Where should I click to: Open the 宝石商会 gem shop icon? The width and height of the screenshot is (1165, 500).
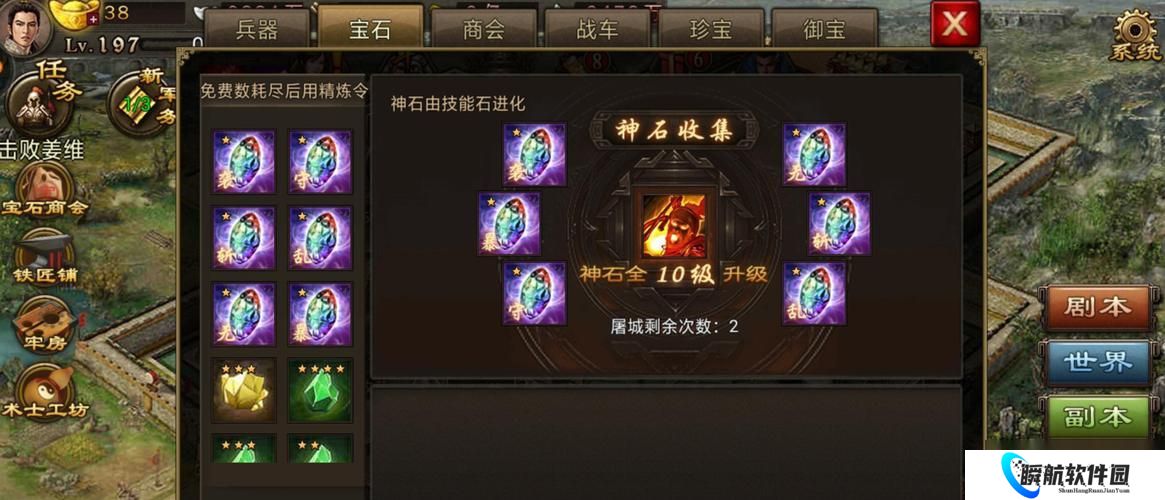click(x=45, y=189)
